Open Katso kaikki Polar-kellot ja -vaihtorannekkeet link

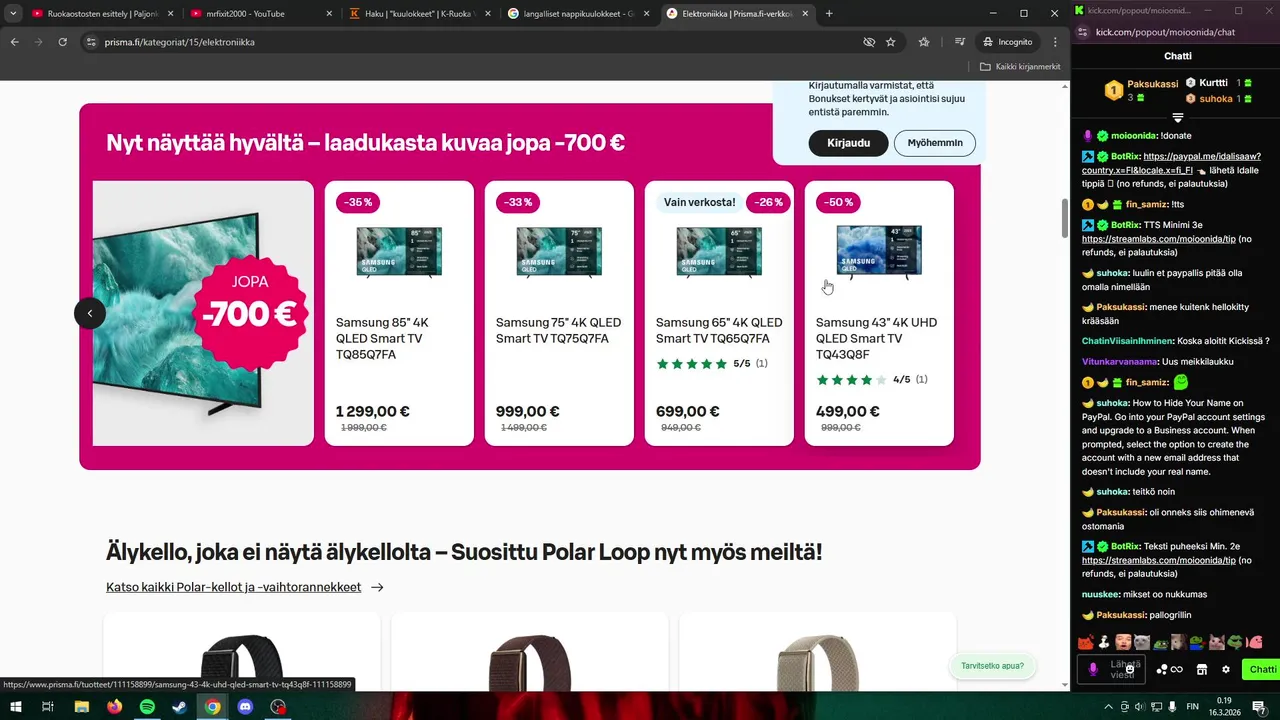pyautogui.click(x=245, y=587)
